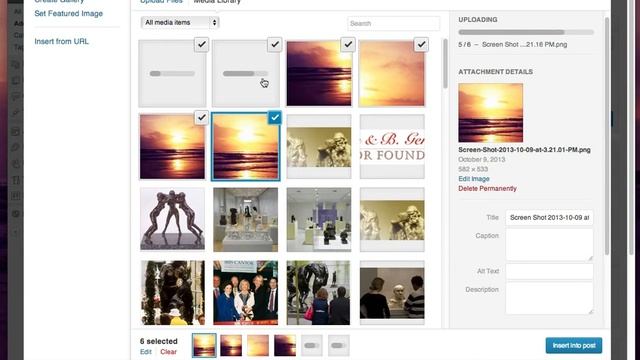
Task: Uncheck the second-row left sunset's checkmark
Action: 202,118
